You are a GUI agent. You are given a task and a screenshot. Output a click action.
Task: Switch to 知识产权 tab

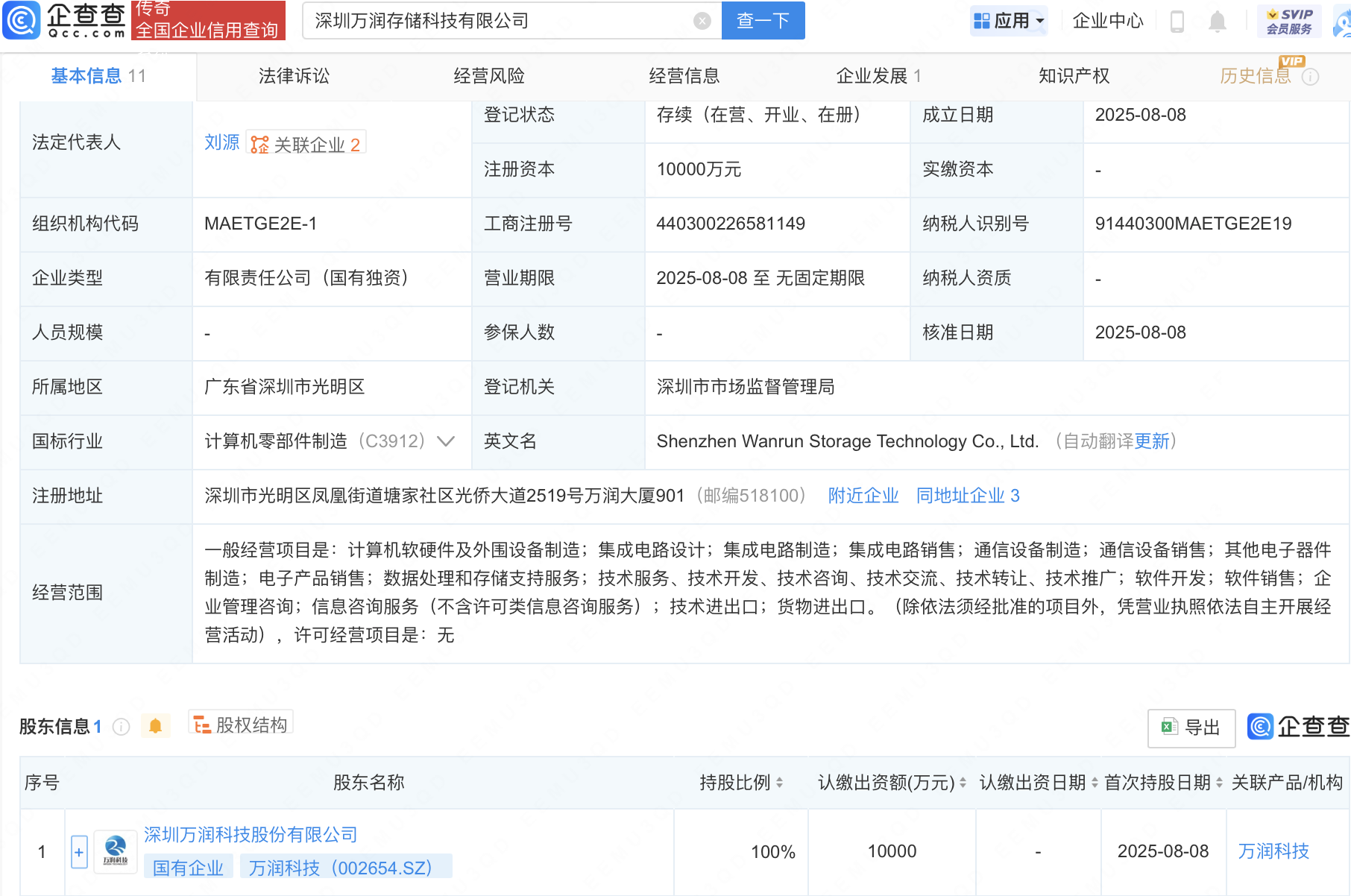point(1074,76)
